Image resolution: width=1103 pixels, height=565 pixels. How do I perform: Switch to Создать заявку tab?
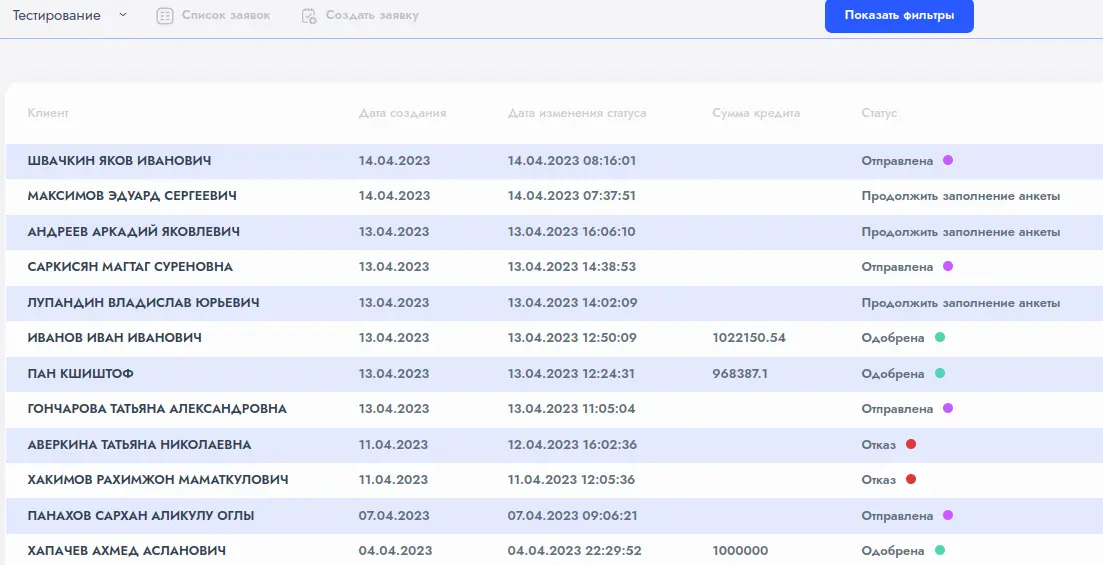pyautogui.click(x=372, y=16)
